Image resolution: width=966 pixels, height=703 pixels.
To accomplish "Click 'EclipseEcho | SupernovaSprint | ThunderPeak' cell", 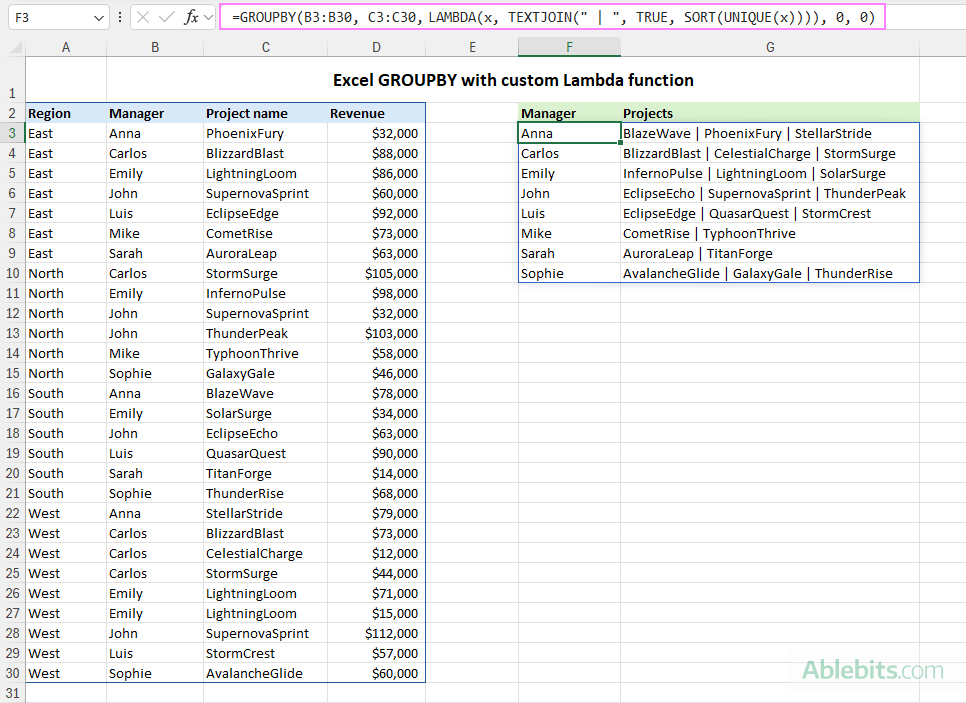I will coord(770,193).
